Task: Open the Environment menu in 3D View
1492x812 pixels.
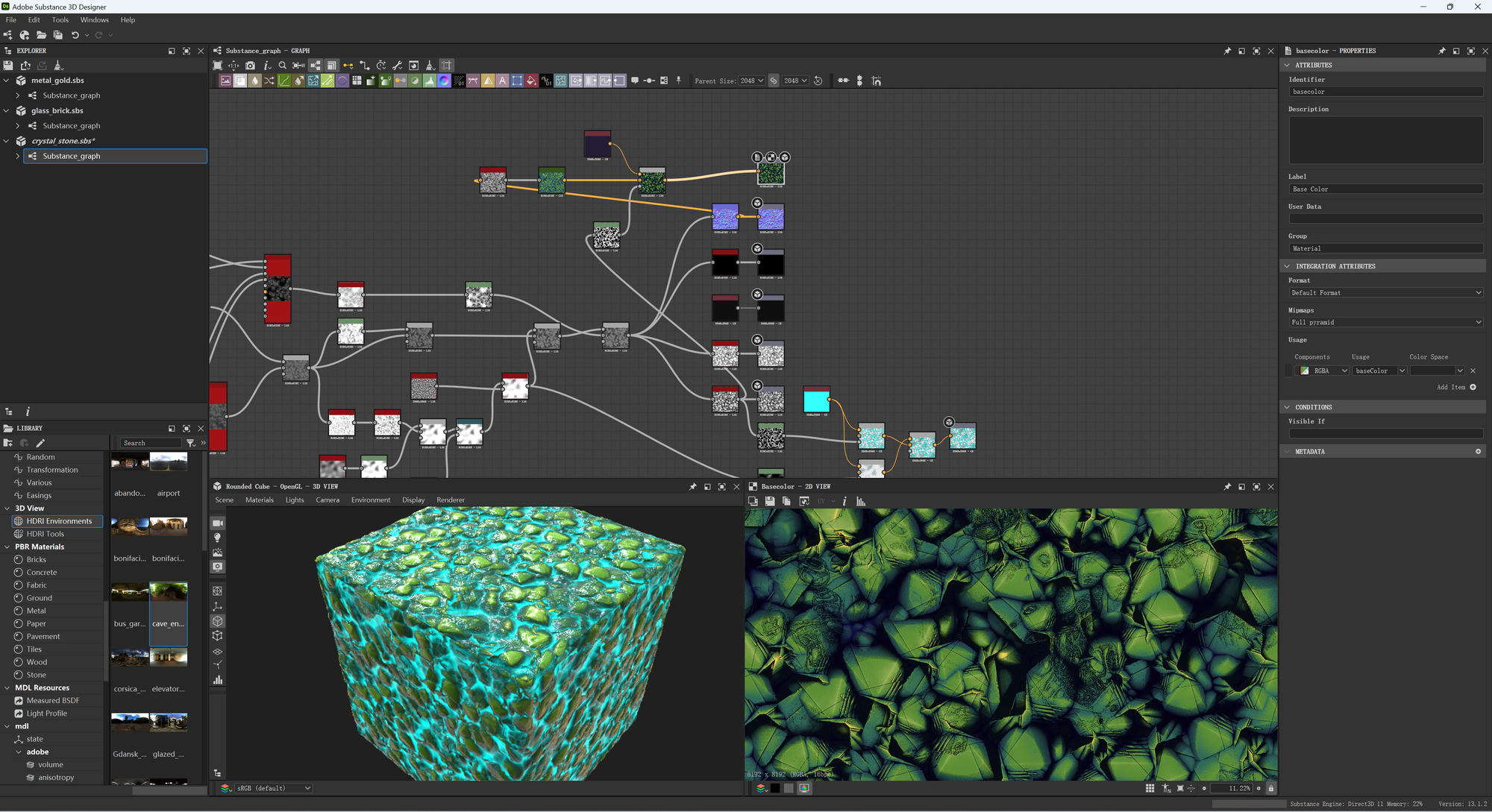Action: tap(371, 500)
